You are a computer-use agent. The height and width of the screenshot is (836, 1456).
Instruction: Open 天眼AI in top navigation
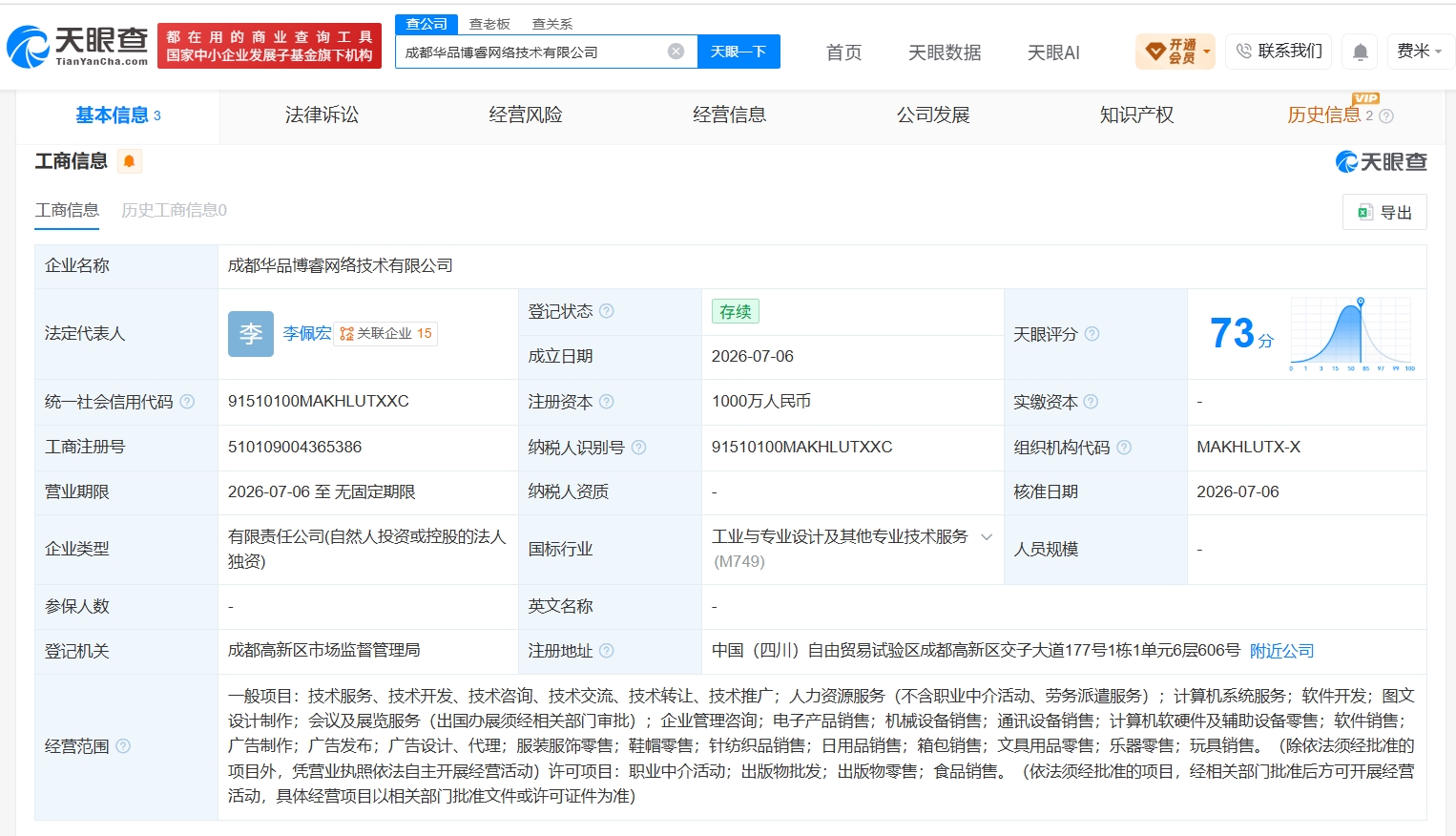(x=1053, y=52)
